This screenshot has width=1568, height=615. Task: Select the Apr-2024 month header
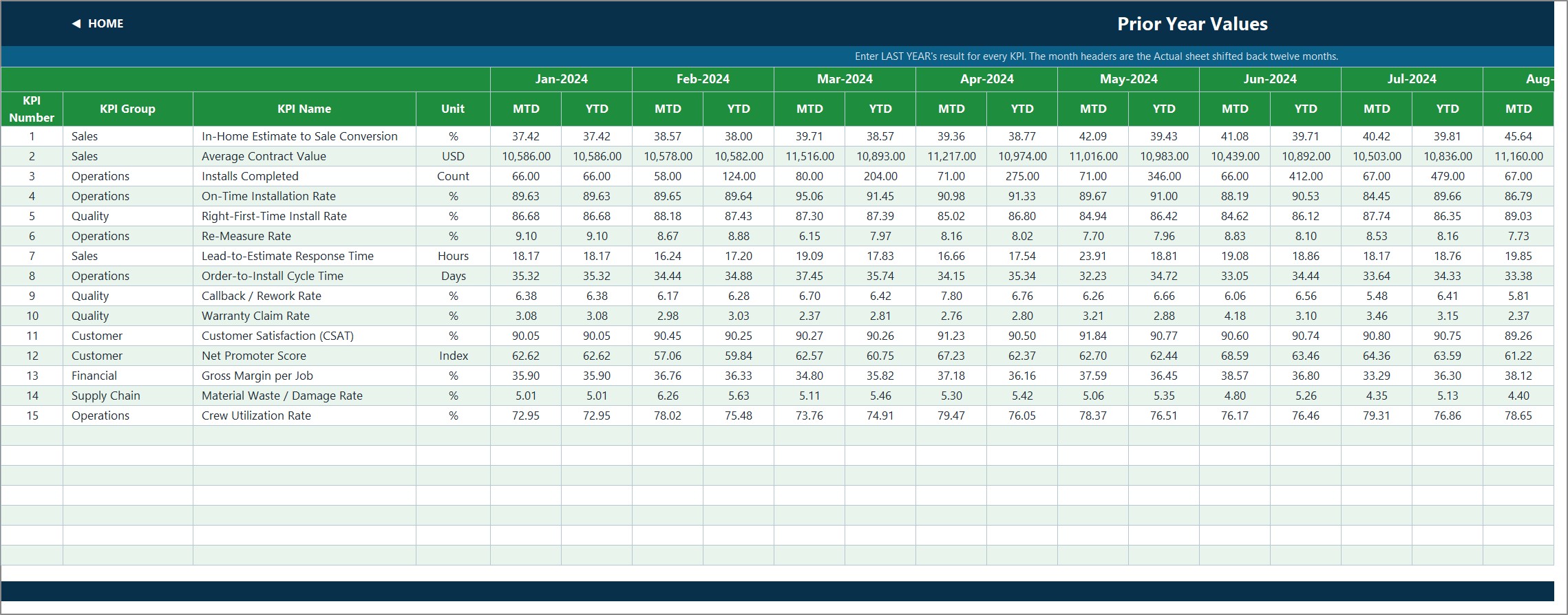(986, 79)
